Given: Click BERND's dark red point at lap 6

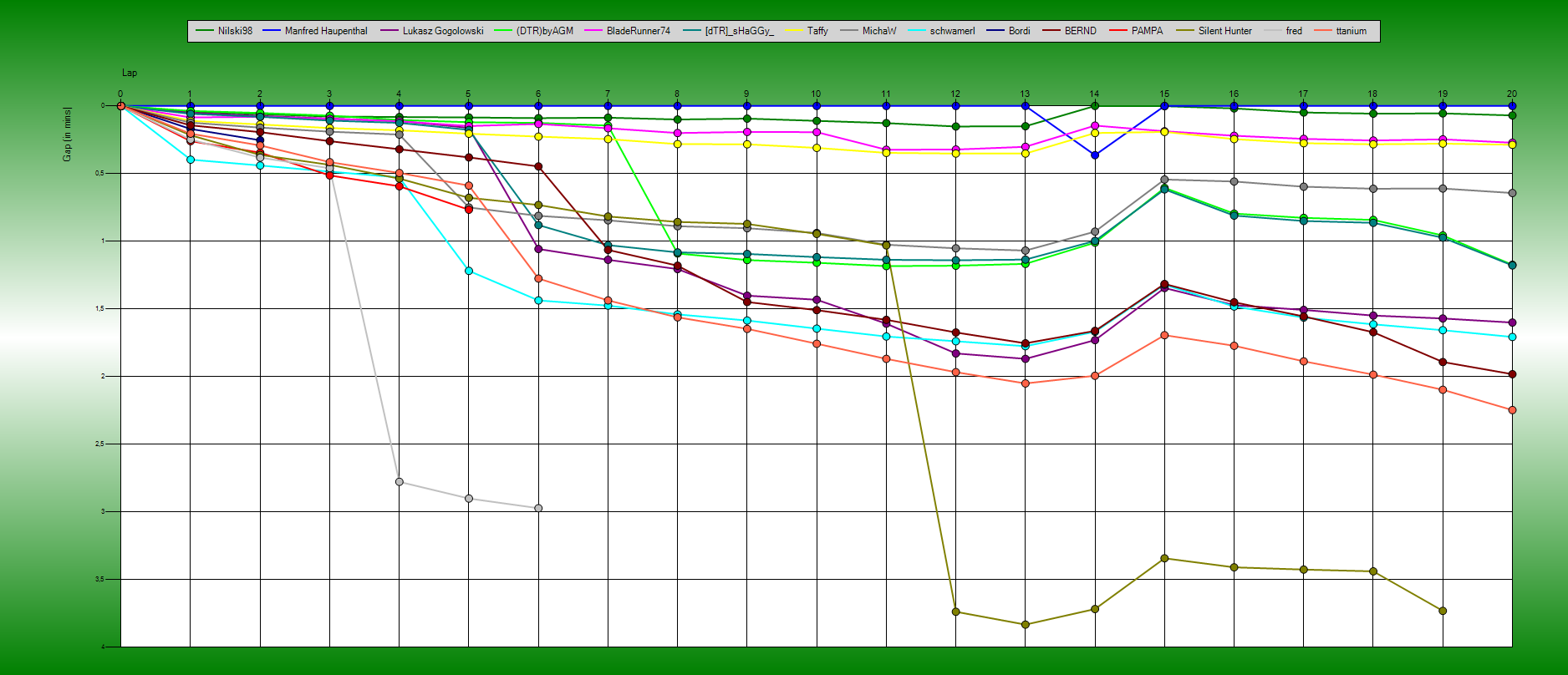Looking at the screenshot, I should (x=538, y=166).
